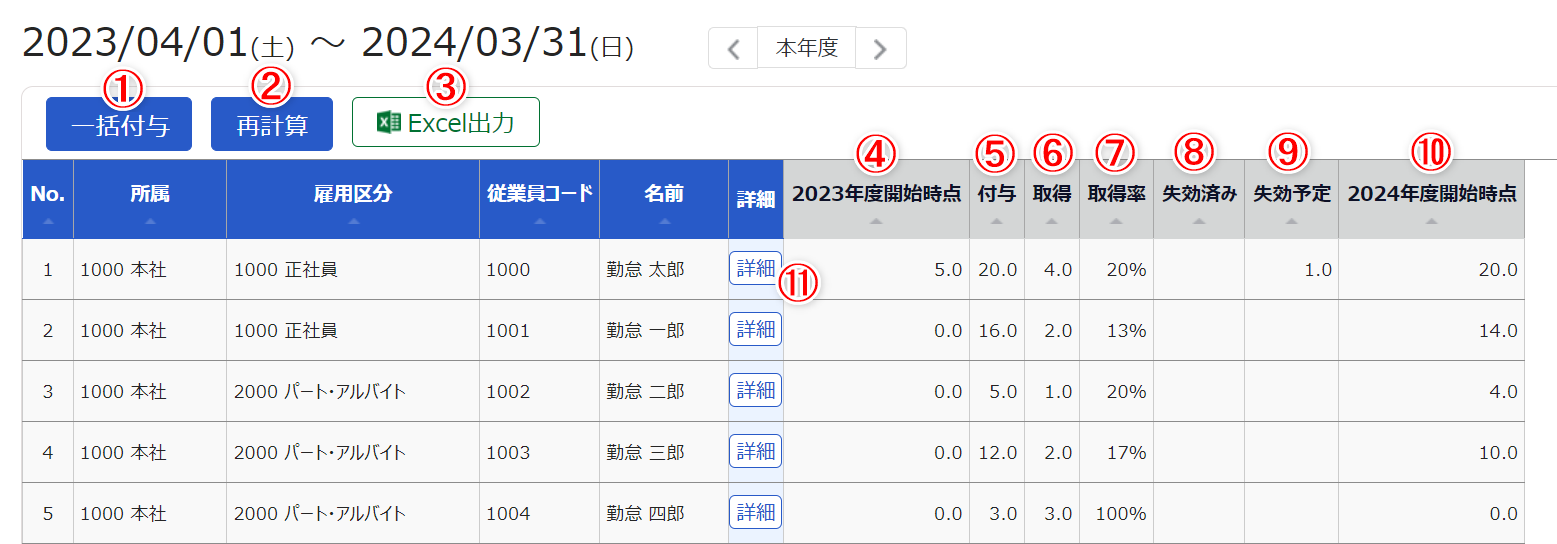The image size is (1557, 544).
Task: Go to previous fiscal year arrow
Action: (x=733, y=48)
